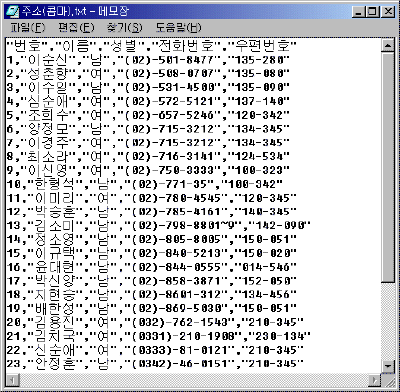Open the 편집(E) menu
Screen dimensions: 400x392
[76, 27]
